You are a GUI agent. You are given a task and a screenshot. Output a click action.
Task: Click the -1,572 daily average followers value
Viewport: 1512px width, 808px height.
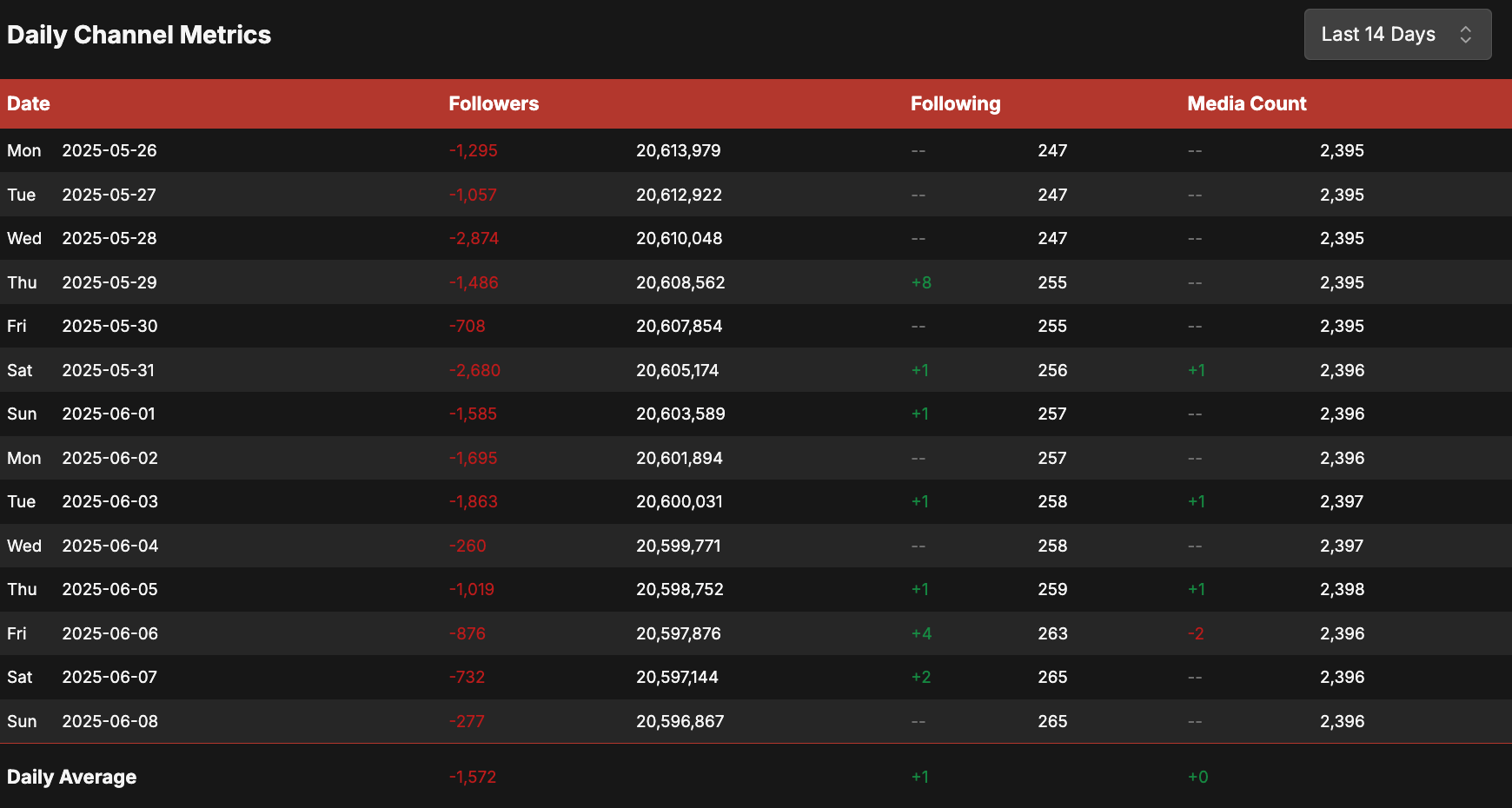click(473, 777)
